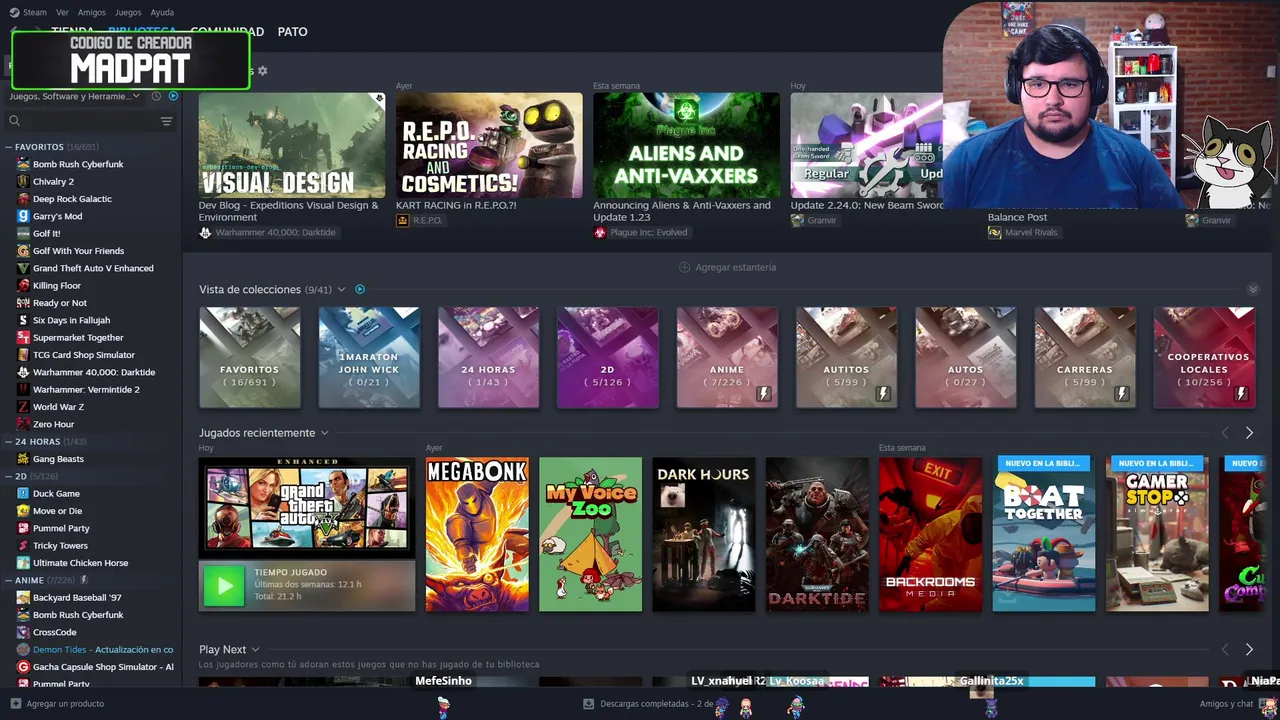
Task: Open Dark Hours game cover
Action: 704,534
